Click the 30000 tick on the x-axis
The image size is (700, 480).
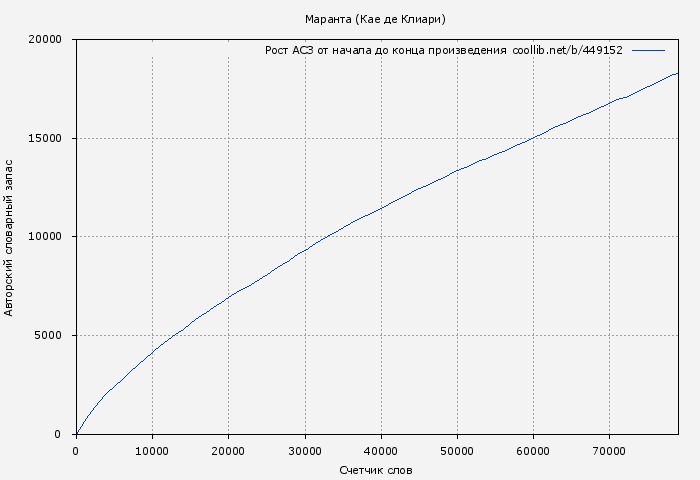(x=304, y=451)
